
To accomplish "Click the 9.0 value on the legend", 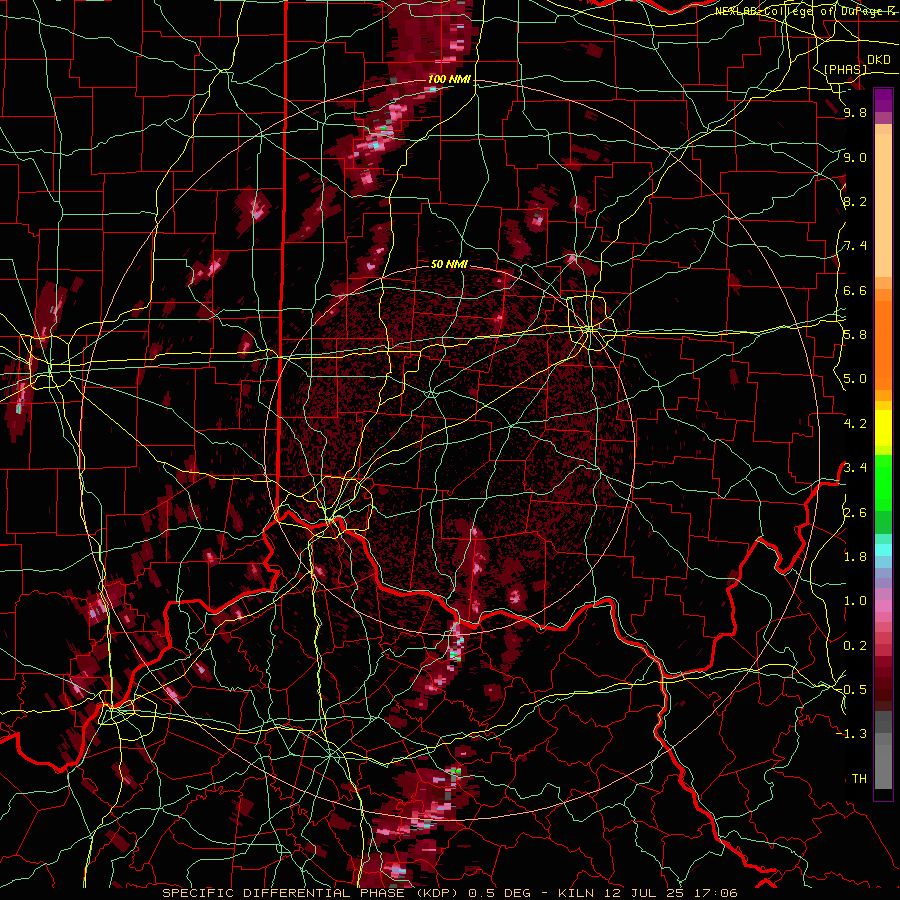I will (x=855, y=157).
